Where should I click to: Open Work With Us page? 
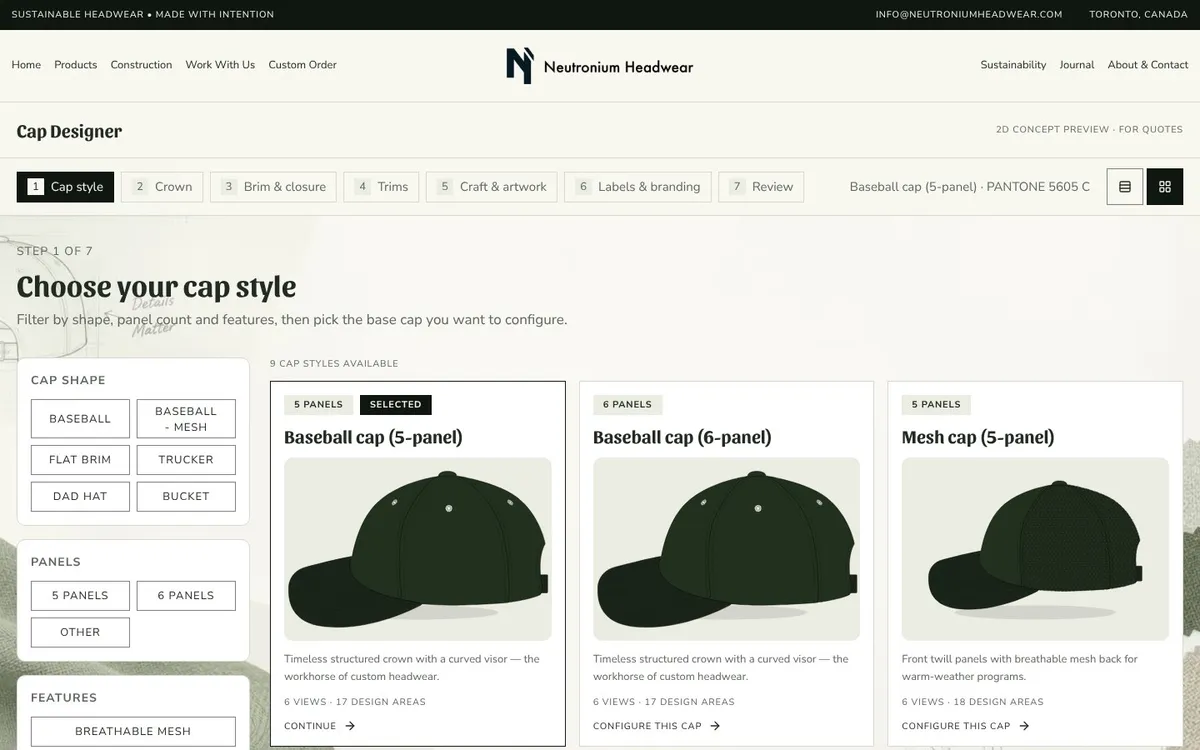click(x=220, y=65)
